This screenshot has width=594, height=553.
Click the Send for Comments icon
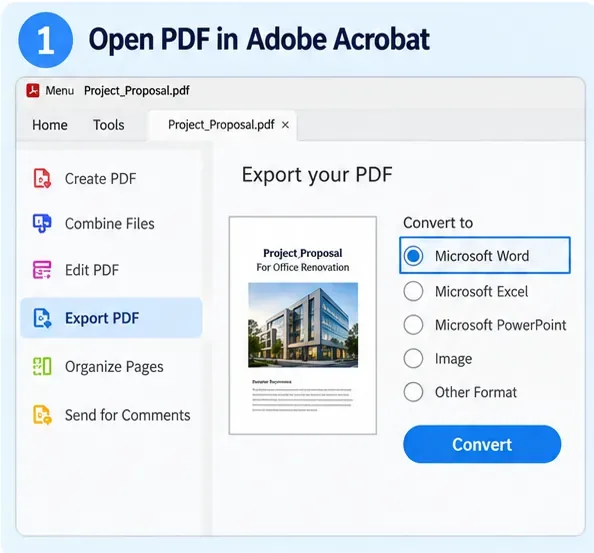[42, 415]
